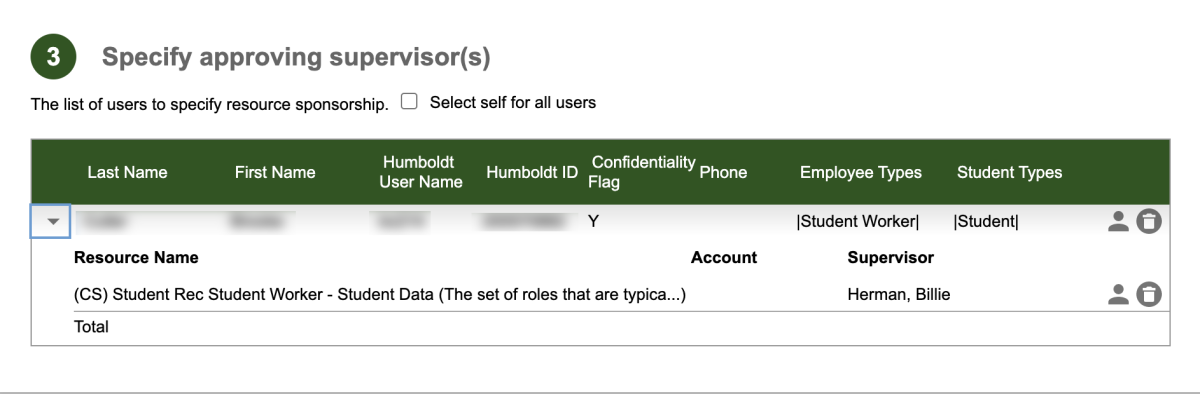Click the person icon in the Herman, Billie resource row
Image resolution: width=1200 pixels, height=394 pixels.
click(x=1119, y=294)
